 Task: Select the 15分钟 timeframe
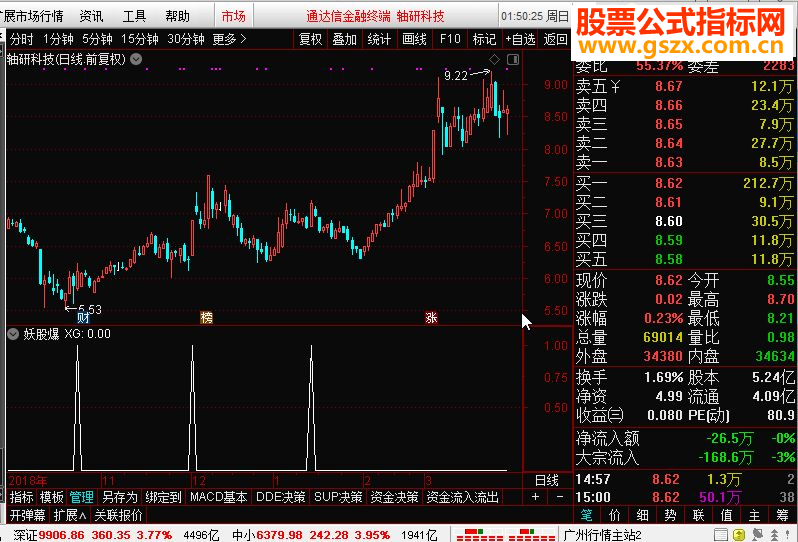(x=139, y=39)
